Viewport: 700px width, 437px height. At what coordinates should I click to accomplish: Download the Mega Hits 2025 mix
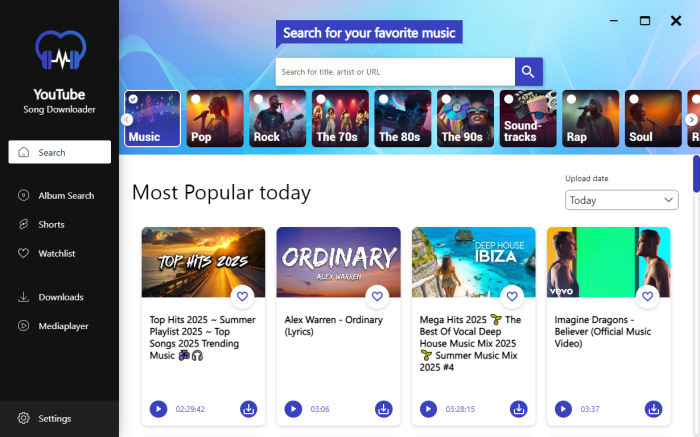518,409
